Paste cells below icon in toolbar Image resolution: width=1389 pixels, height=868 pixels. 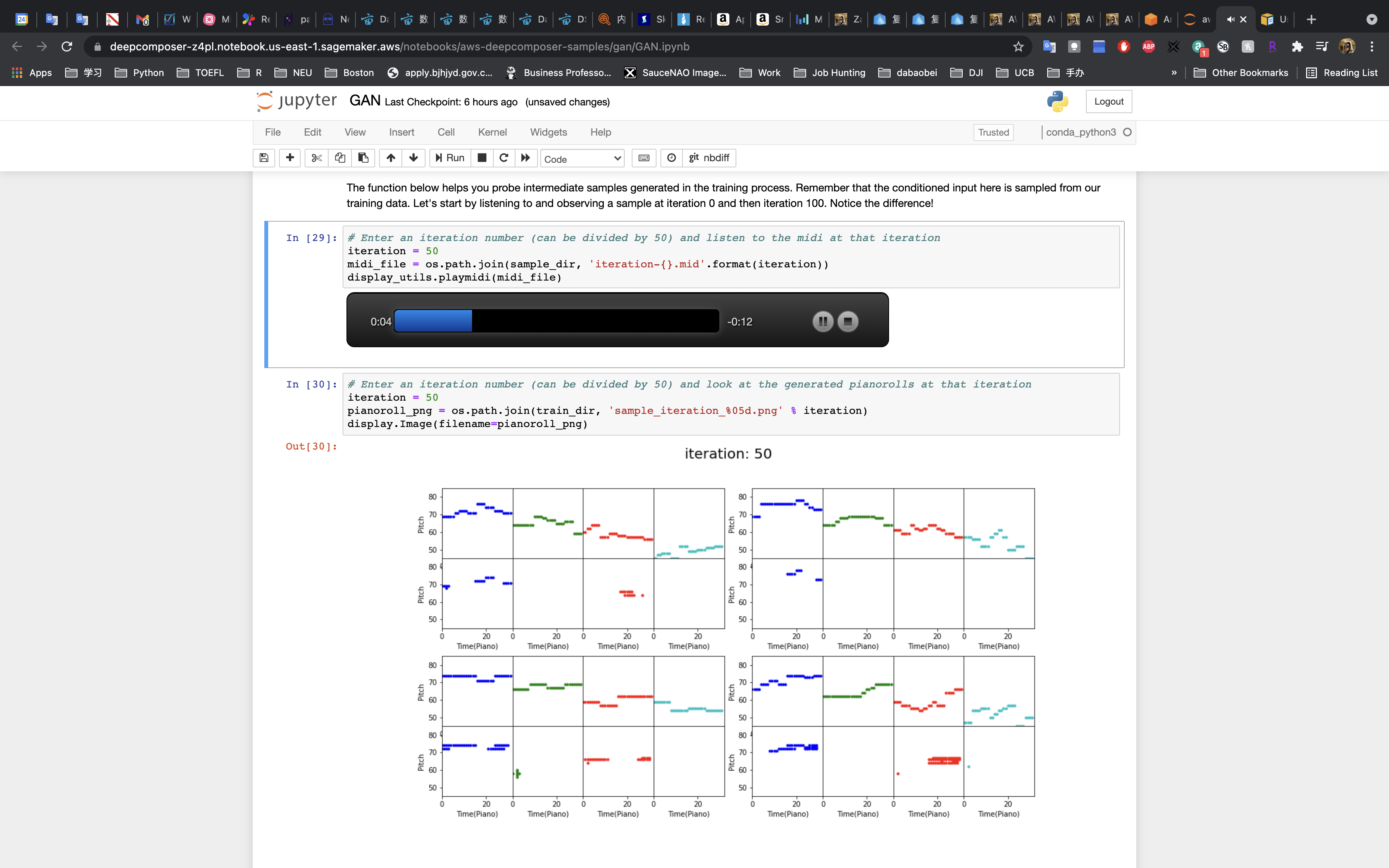tap(363, 158)
